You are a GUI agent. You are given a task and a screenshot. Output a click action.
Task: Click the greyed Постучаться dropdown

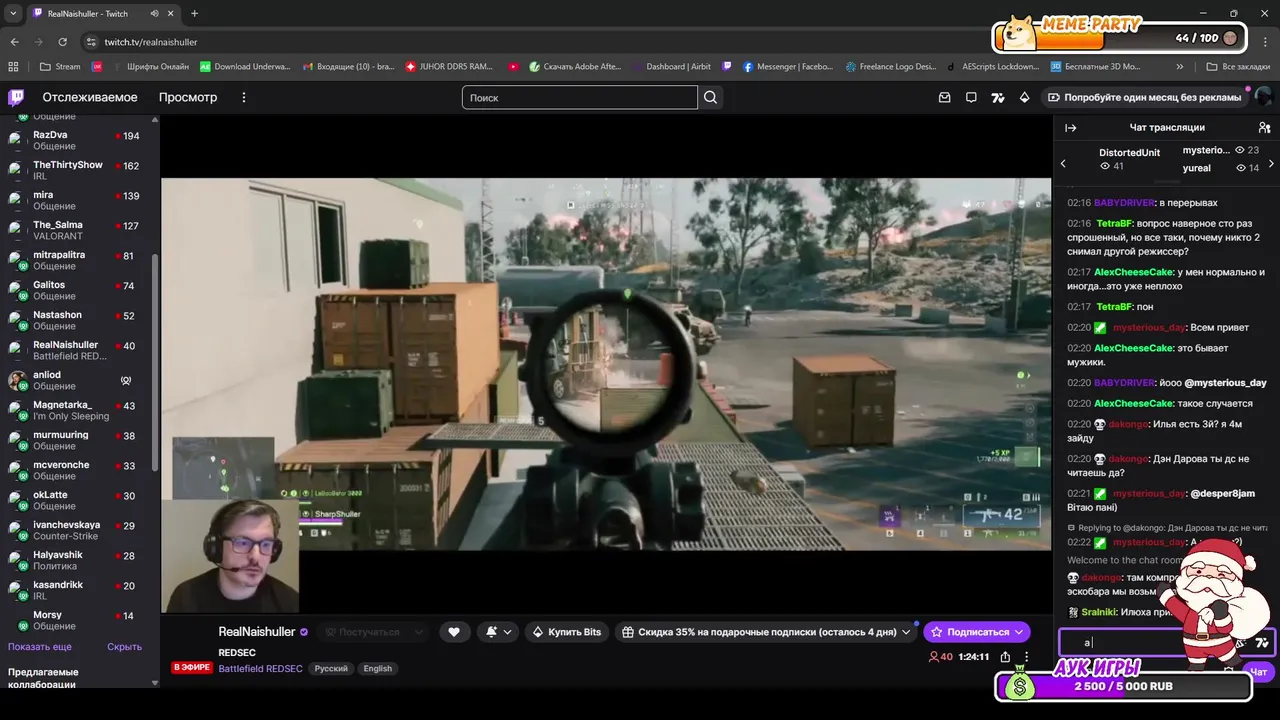point(373,632)
